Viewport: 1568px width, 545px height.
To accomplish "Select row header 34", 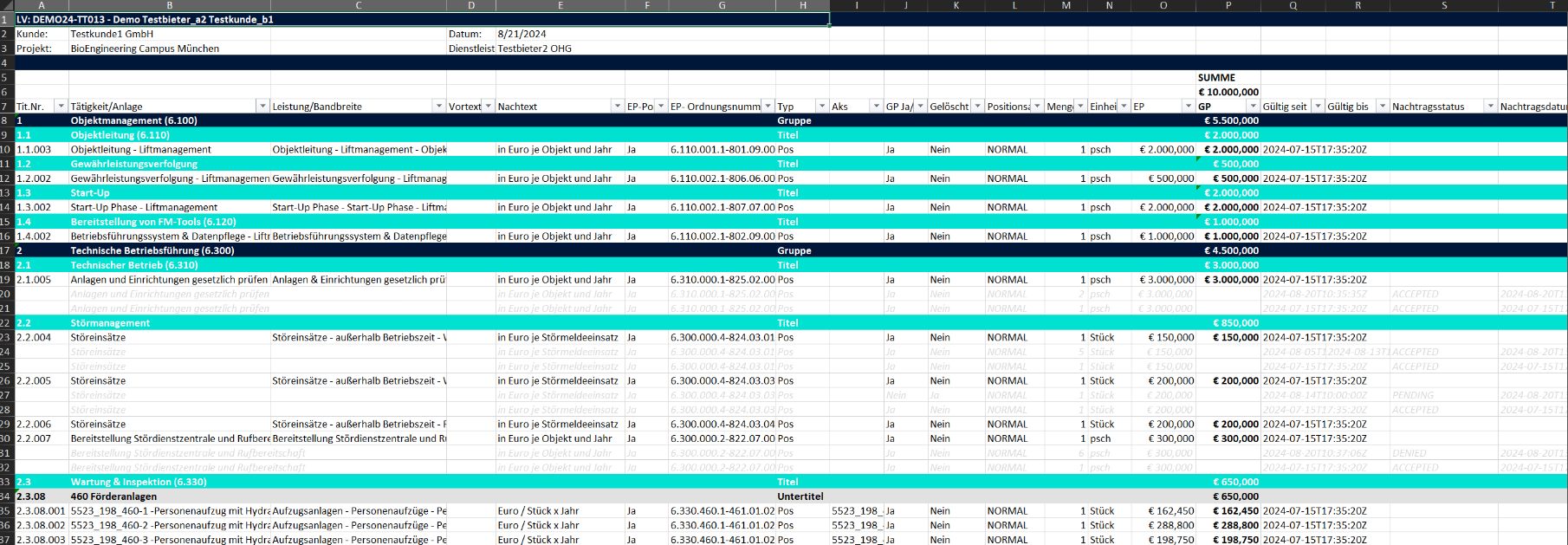I will click(x=6, y=496).
